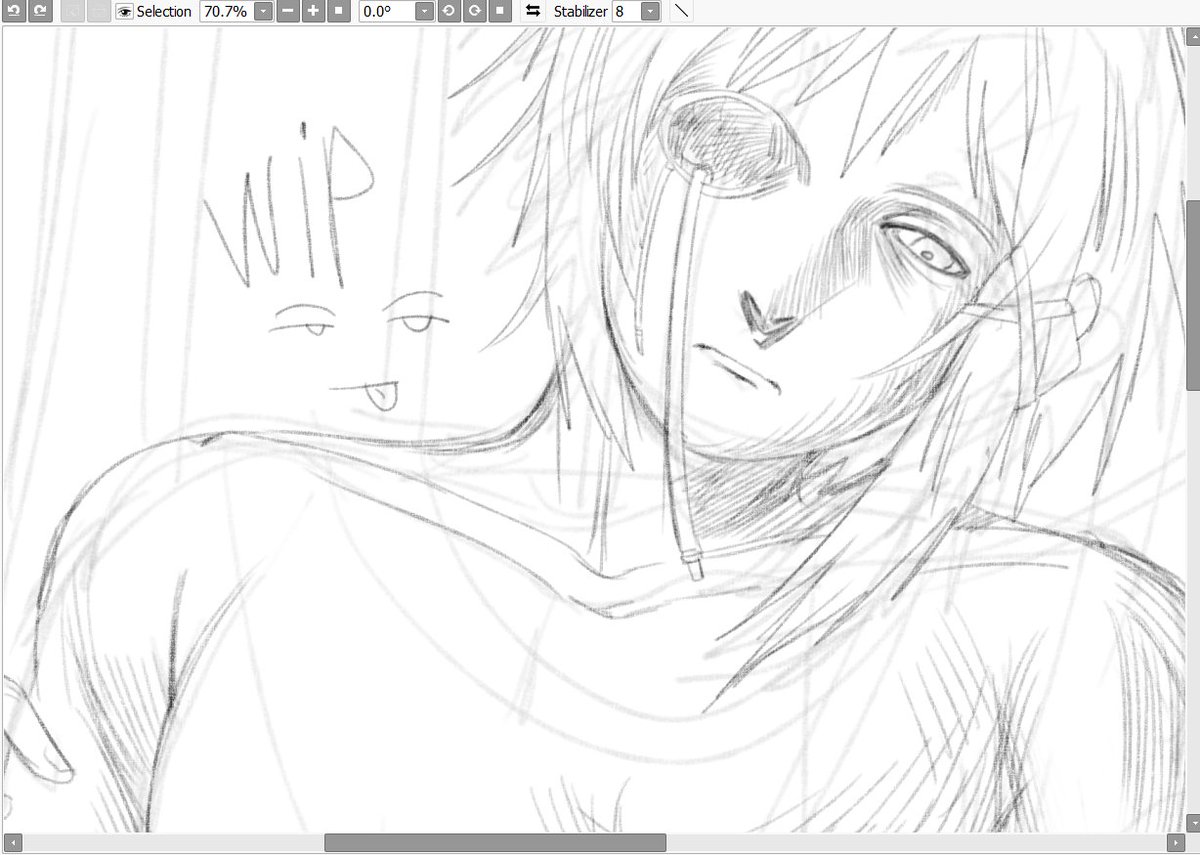Viewport: 1200px width, 855px height.
Task: Toggle the straight line drawing mode icon
Action: coord(680,12)
